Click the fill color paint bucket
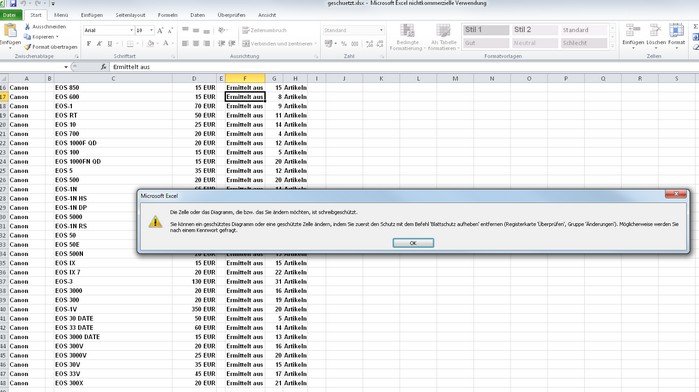The image size is (699, 392). (150, 44)
